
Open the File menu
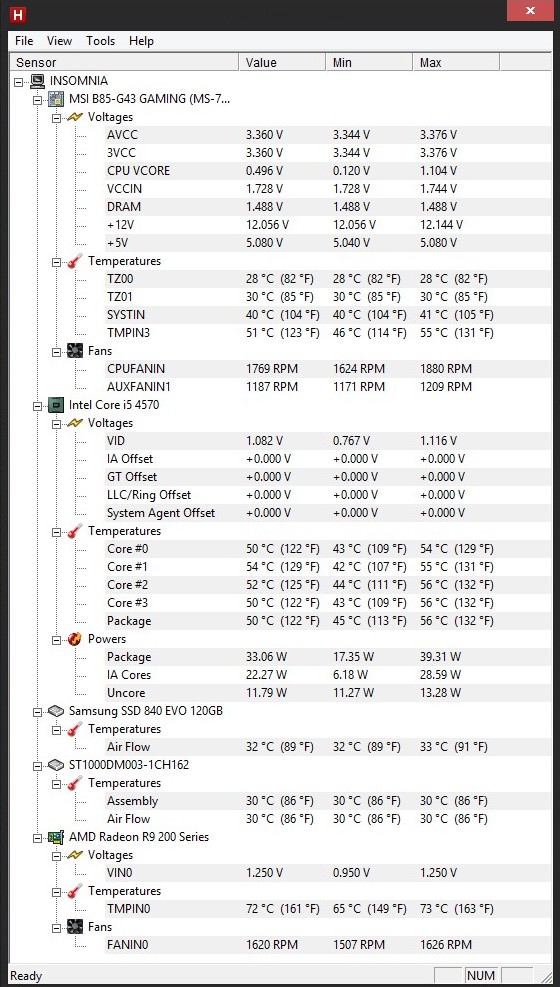[24, 41]
